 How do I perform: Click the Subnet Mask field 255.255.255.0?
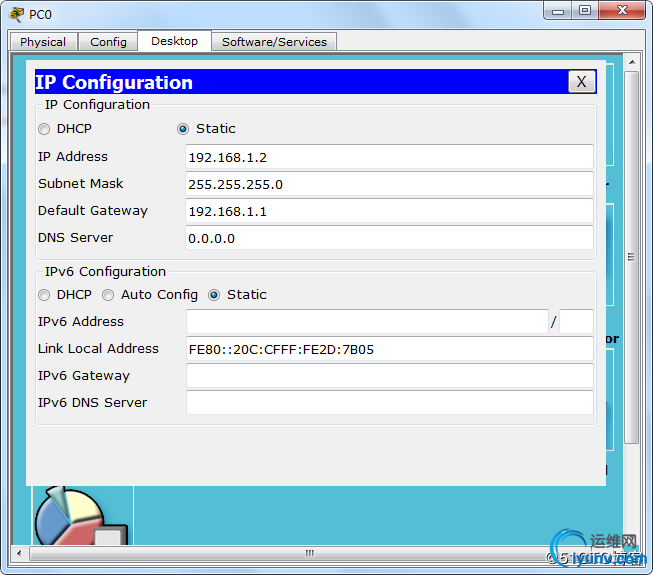(x=389, y=184)
